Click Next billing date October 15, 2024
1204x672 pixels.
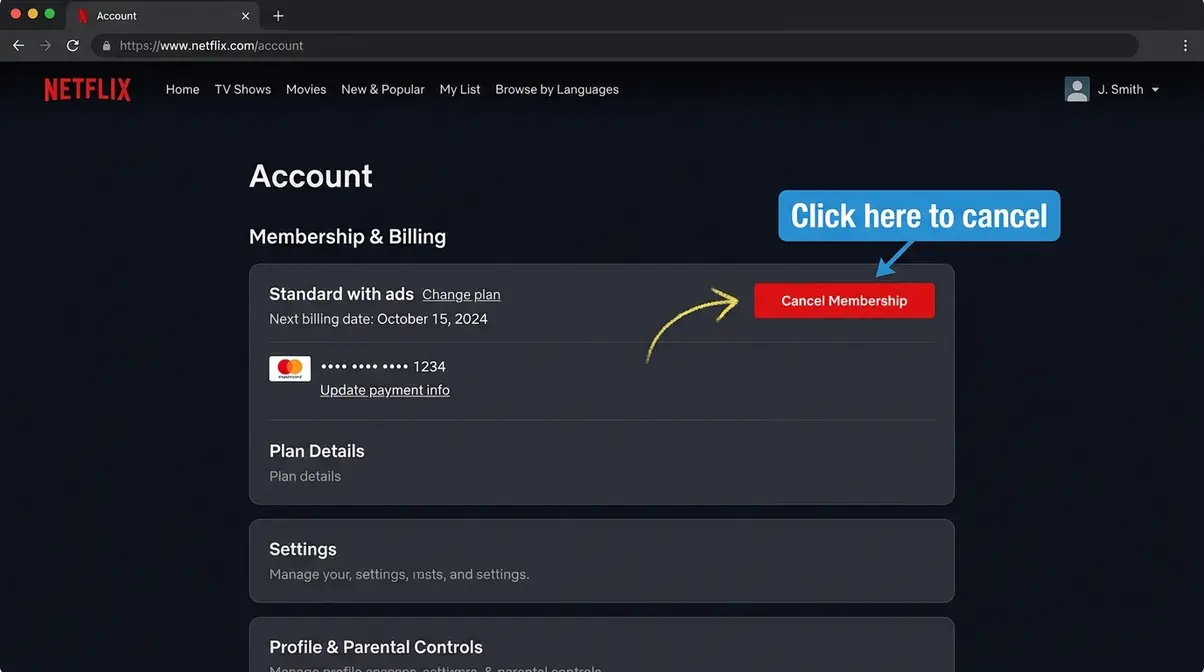(x=378, y=319)
